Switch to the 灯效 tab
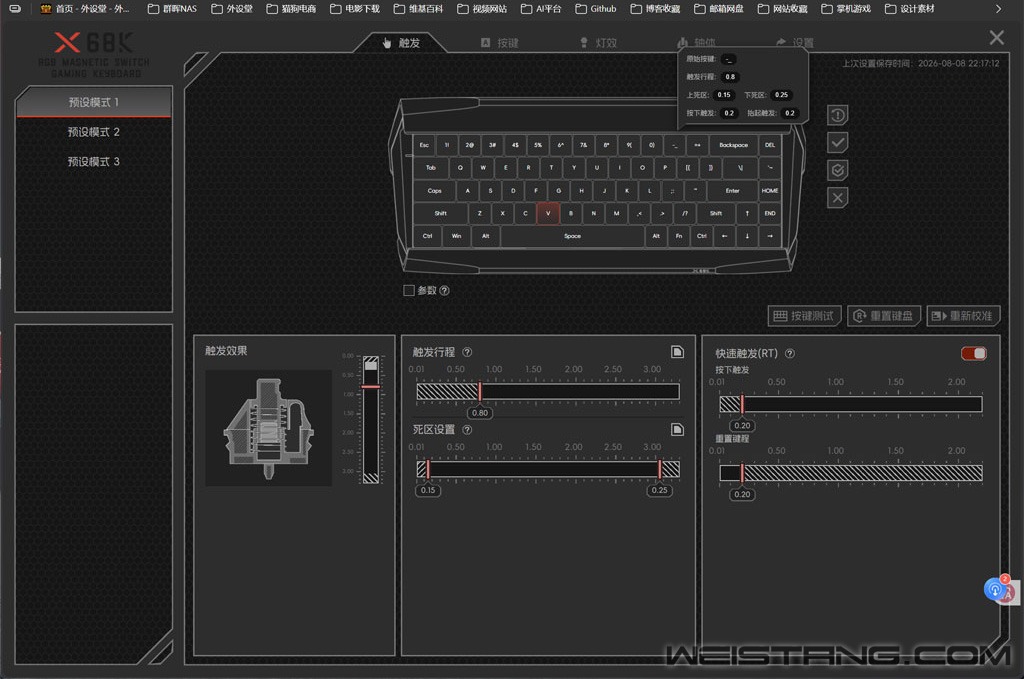Viewport: 1024px width, 679px height. click(598, 43)
